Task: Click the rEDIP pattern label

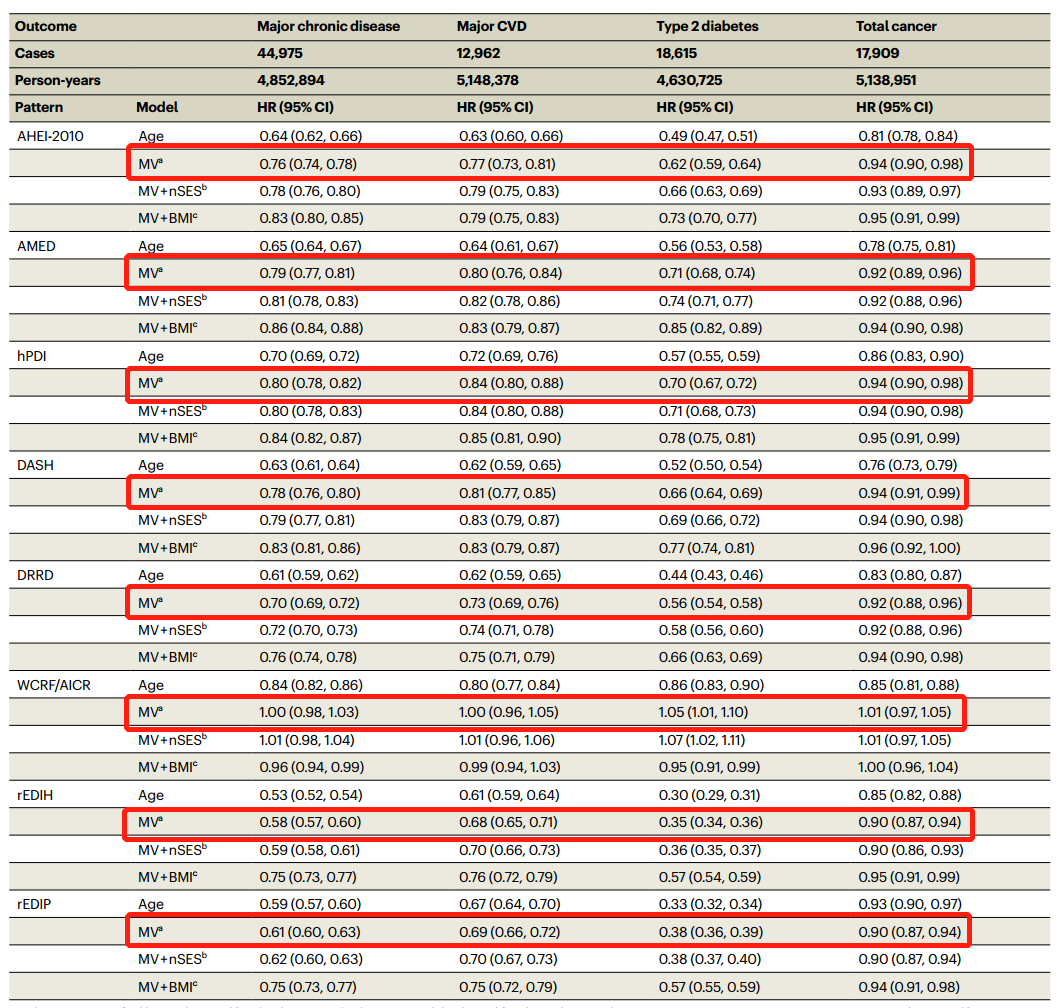Action: [x=35, y=906]
